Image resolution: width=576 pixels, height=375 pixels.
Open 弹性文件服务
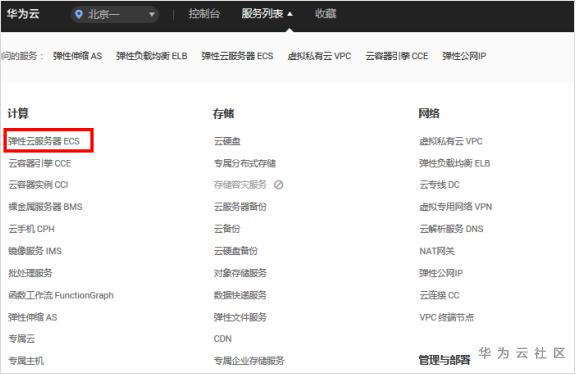tap(240, 317)
